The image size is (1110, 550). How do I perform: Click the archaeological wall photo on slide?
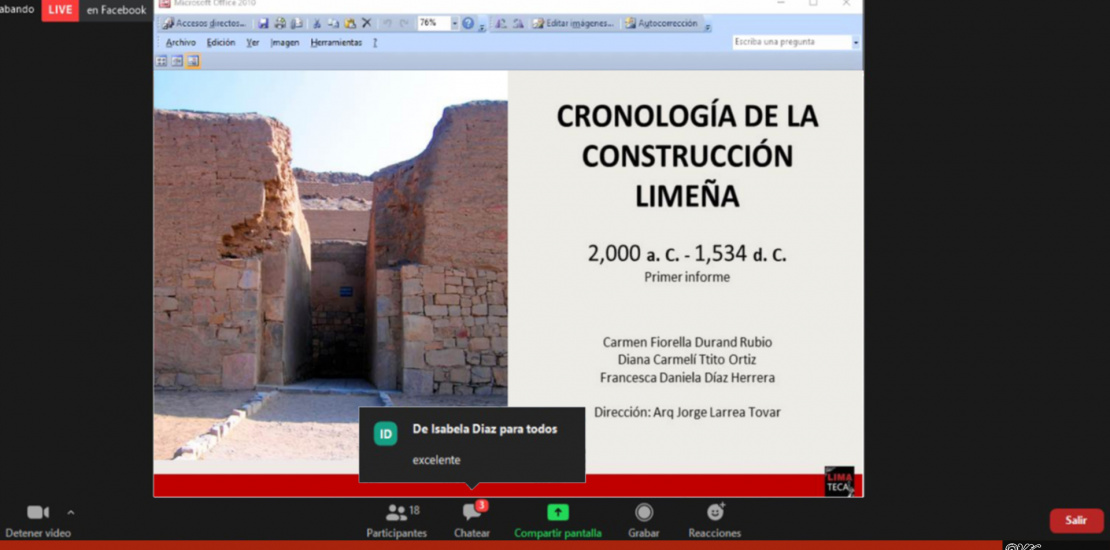click(331, 265)
